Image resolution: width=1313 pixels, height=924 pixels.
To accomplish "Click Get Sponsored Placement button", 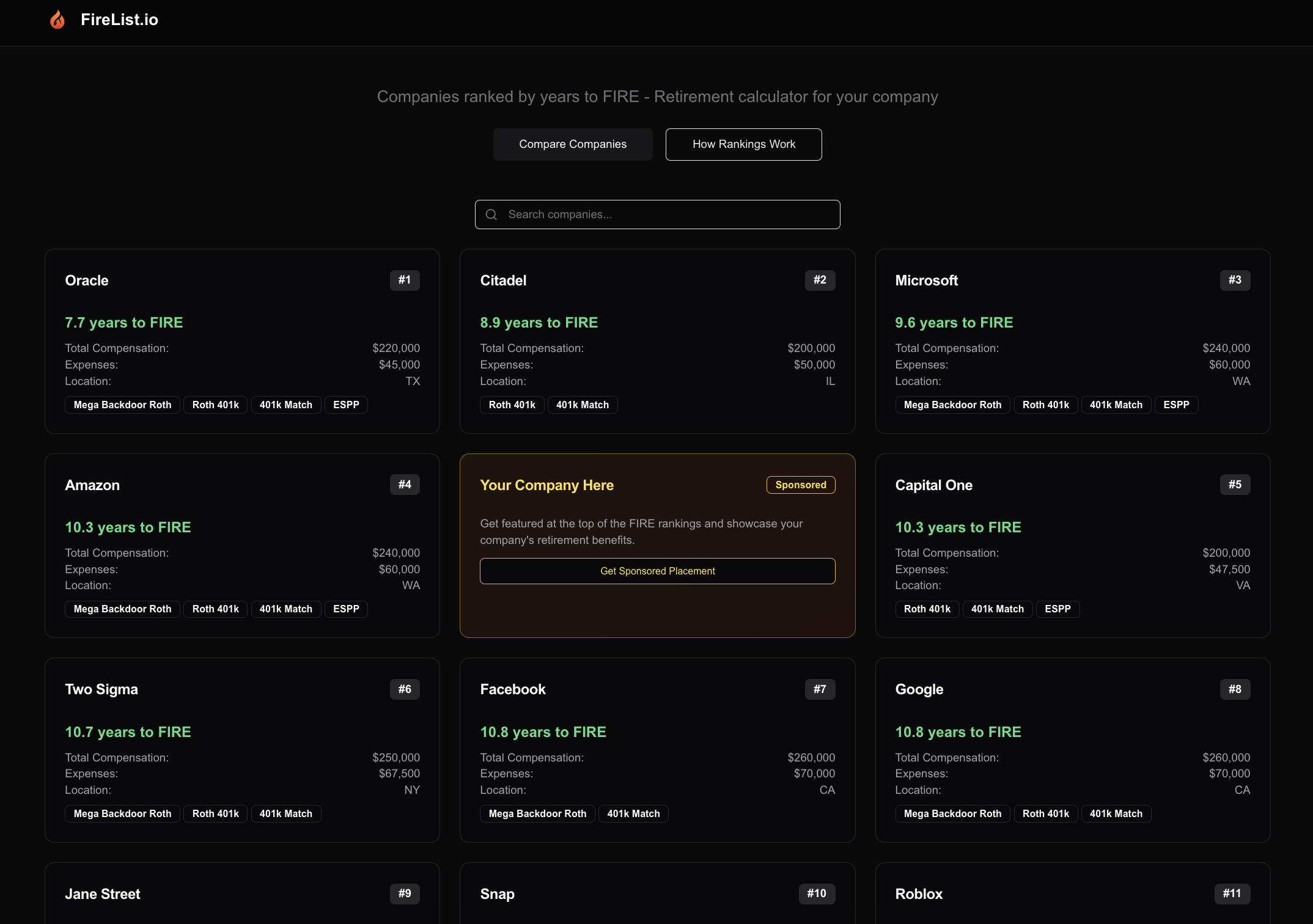I will pyautogui.click(x=657, y=571).
